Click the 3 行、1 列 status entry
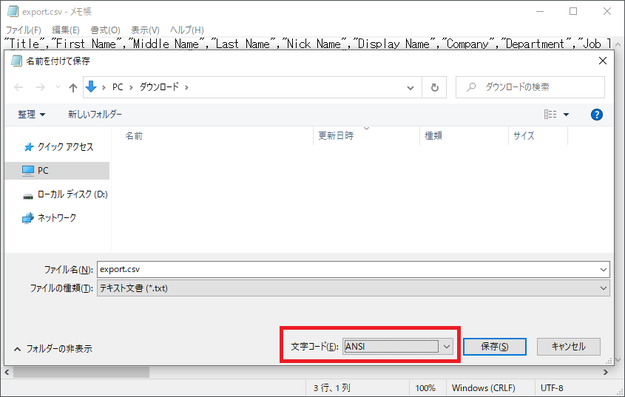Screen dimensions: 625x397 tap(332, 388)
